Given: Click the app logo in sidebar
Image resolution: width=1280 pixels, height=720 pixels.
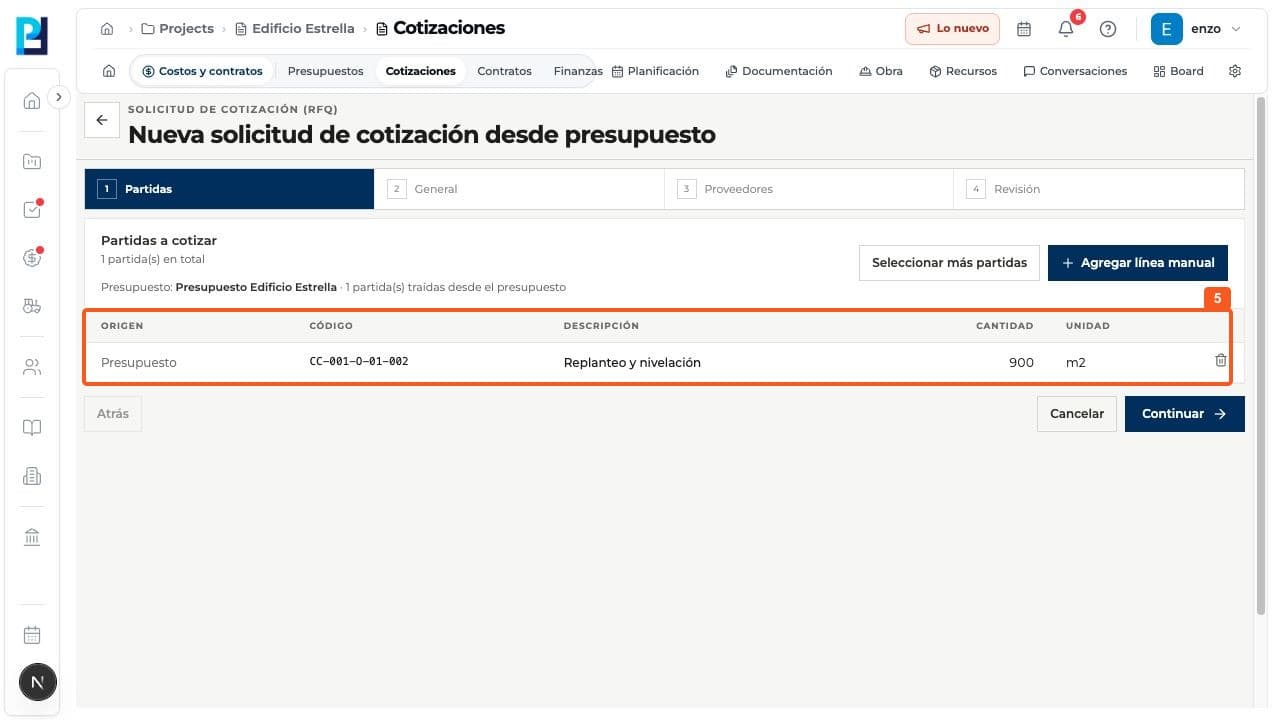Looking at the screenshot, I should pyautogui.click(x=32, y=36).
